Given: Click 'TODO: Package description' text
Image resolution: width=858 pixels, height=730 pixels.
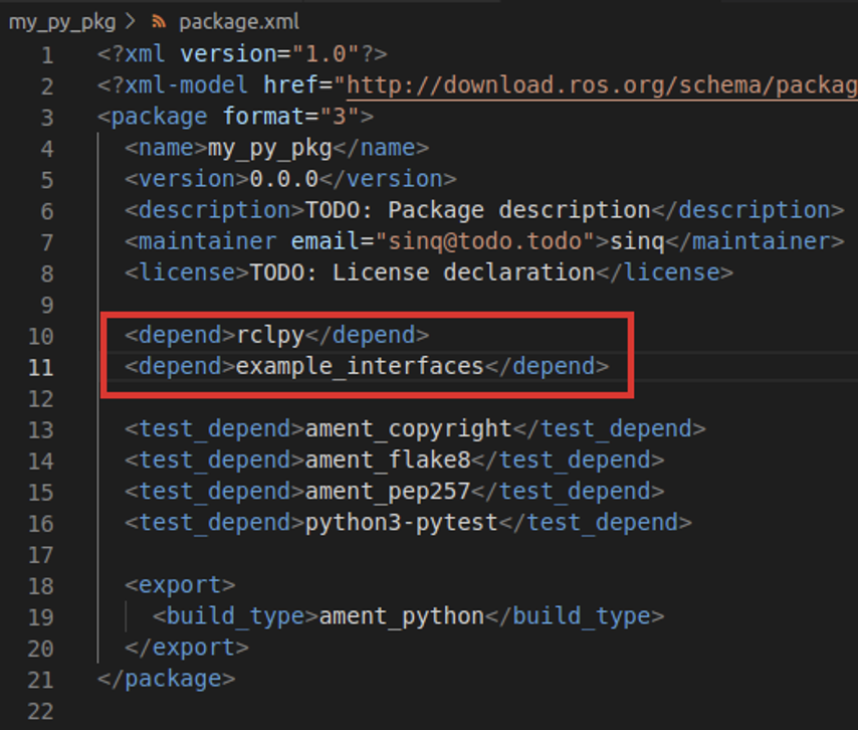Looking at the screenshot, I should pyautogui.click(x=477, y=211).
